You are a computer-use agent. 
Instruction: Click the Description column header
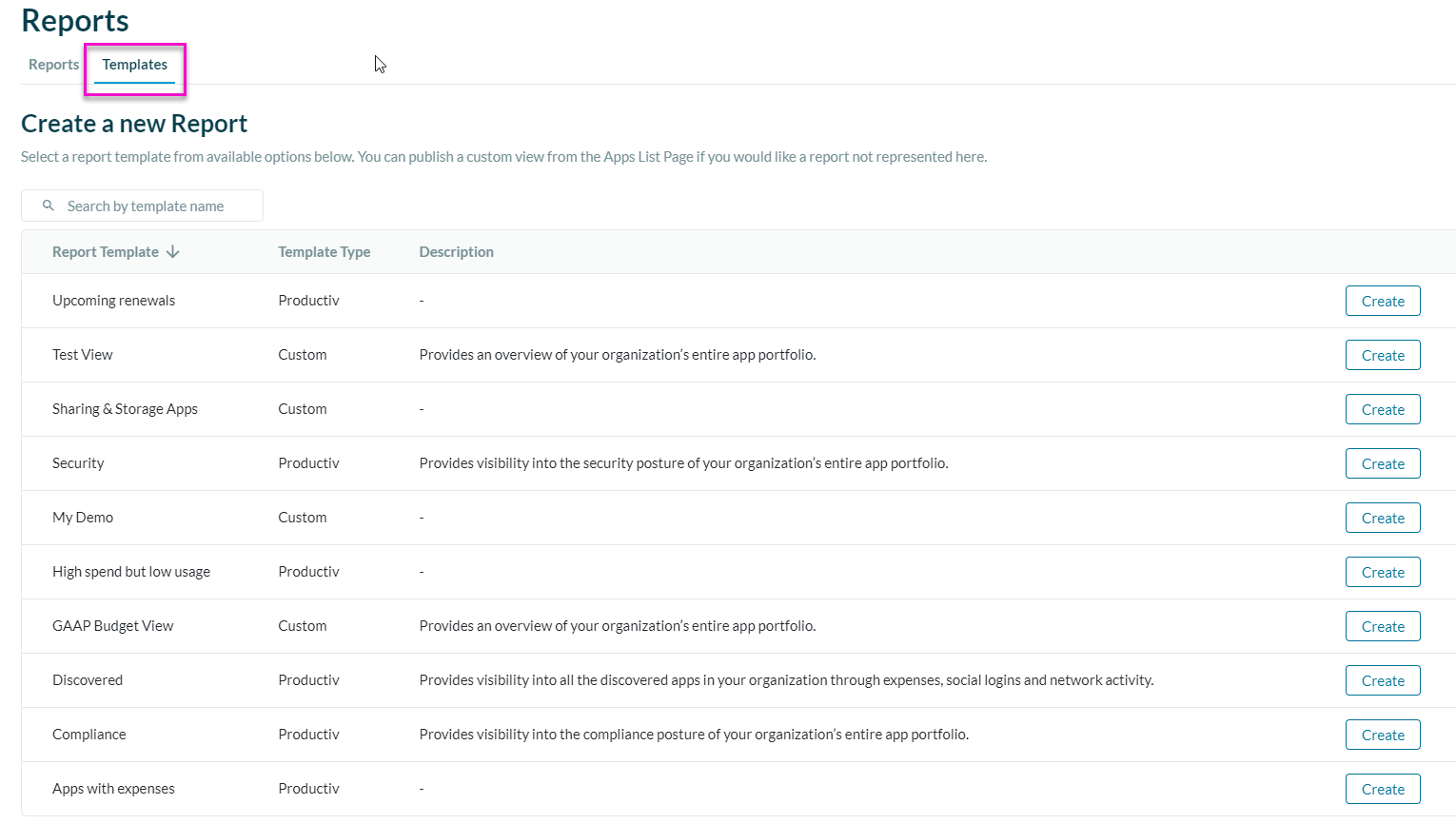click(456, 251)
